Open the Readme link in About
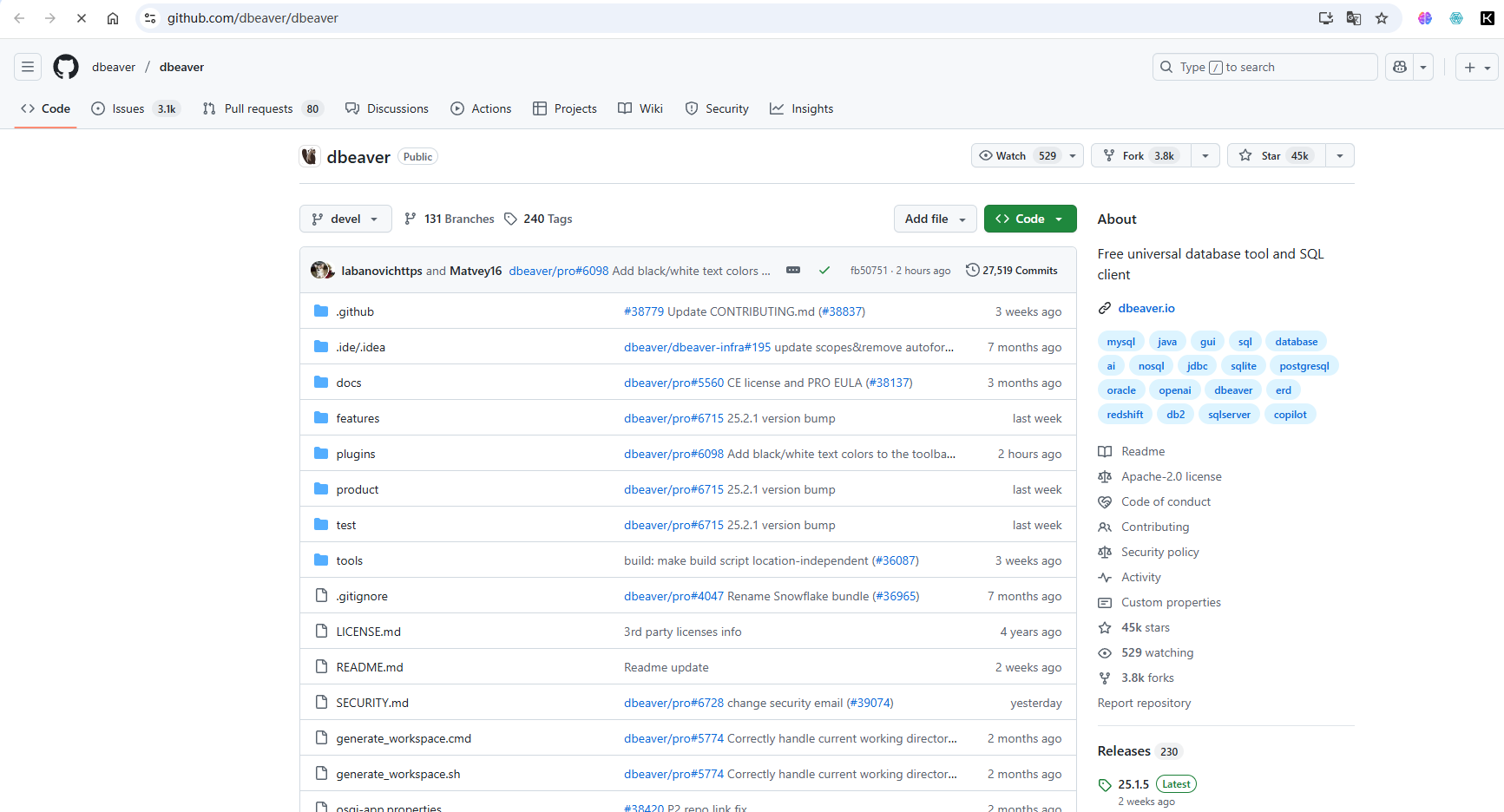Screen dimensions: 1504x812 1143,452
